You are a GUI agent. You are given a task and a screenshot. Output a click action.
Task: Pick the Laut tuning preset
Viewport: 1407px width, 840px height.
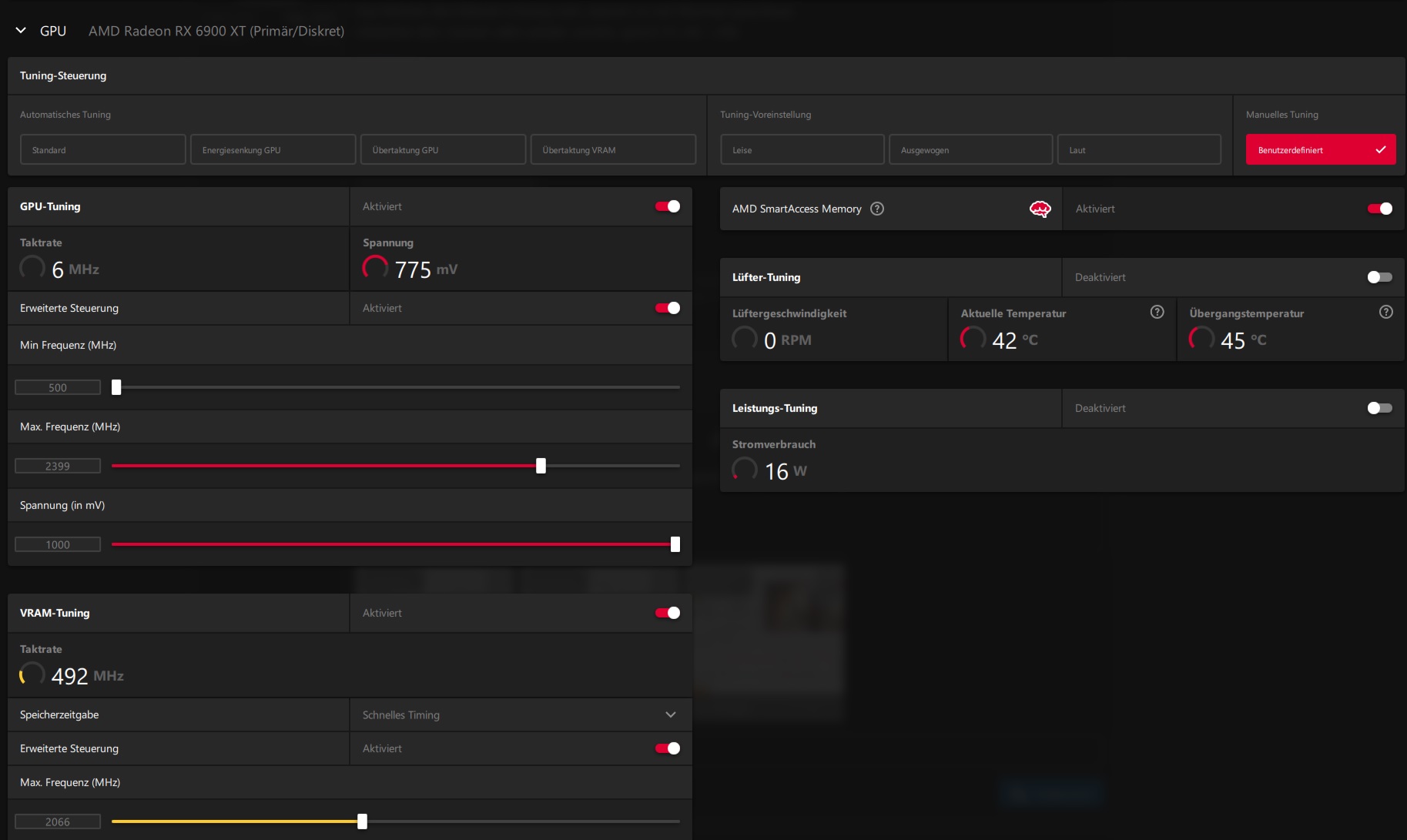coord(1139,149)
